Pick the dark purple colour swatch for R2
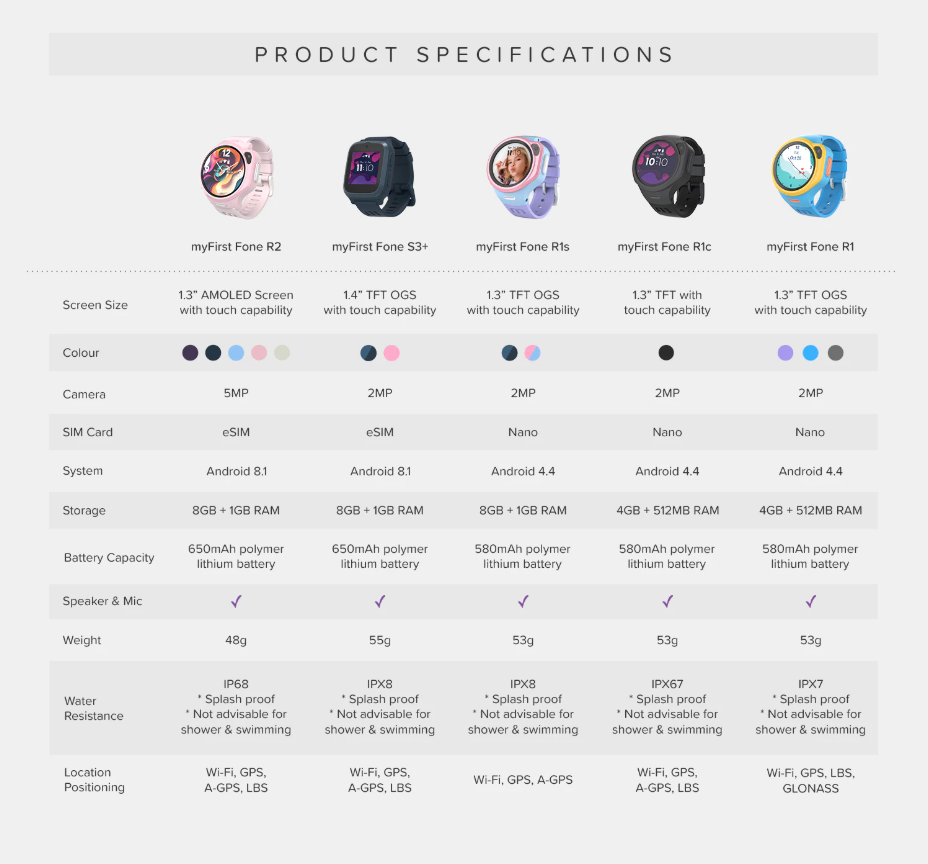Screen dimensions: 928x864 pyautogui.click(x=190, y=353)
